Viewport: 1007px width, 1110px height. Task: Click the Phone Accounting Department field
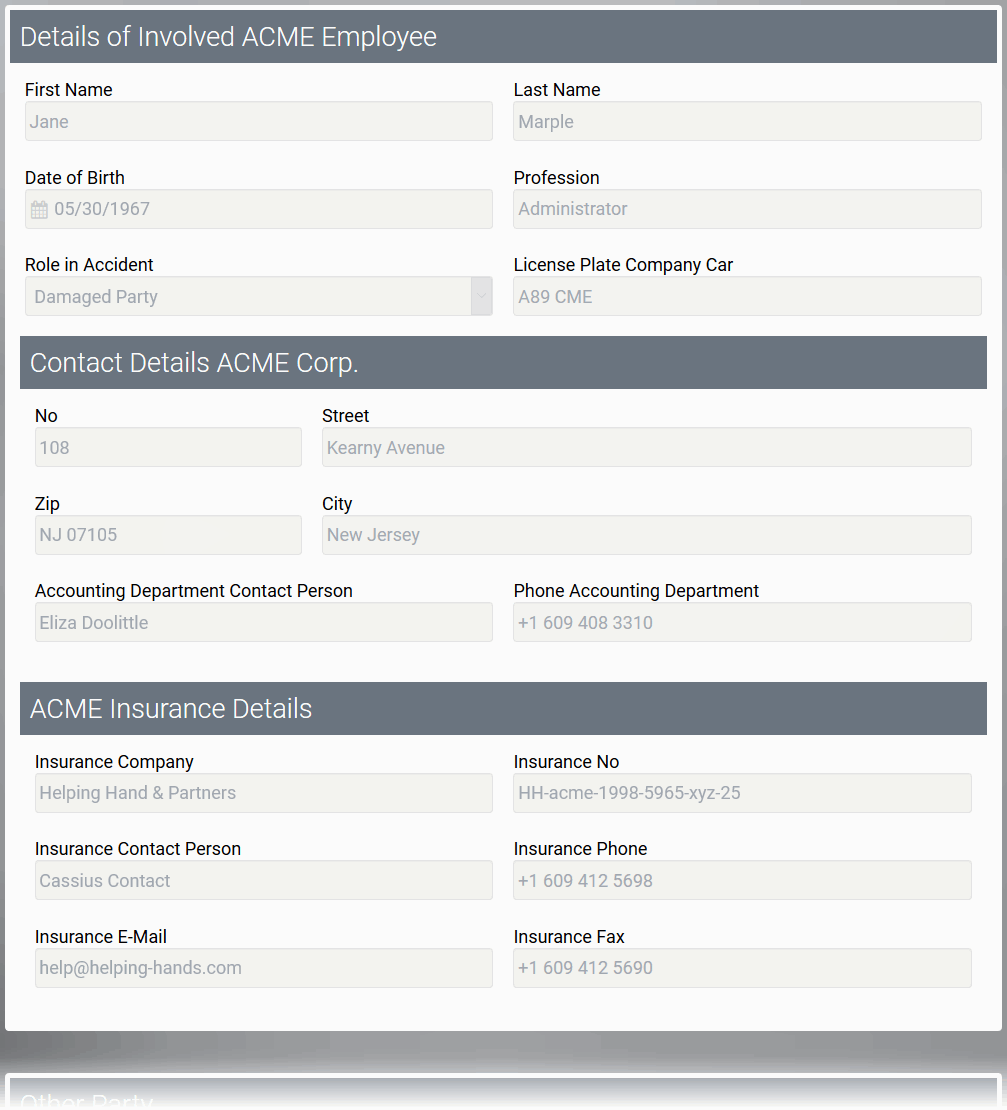(x=742, y=622)
